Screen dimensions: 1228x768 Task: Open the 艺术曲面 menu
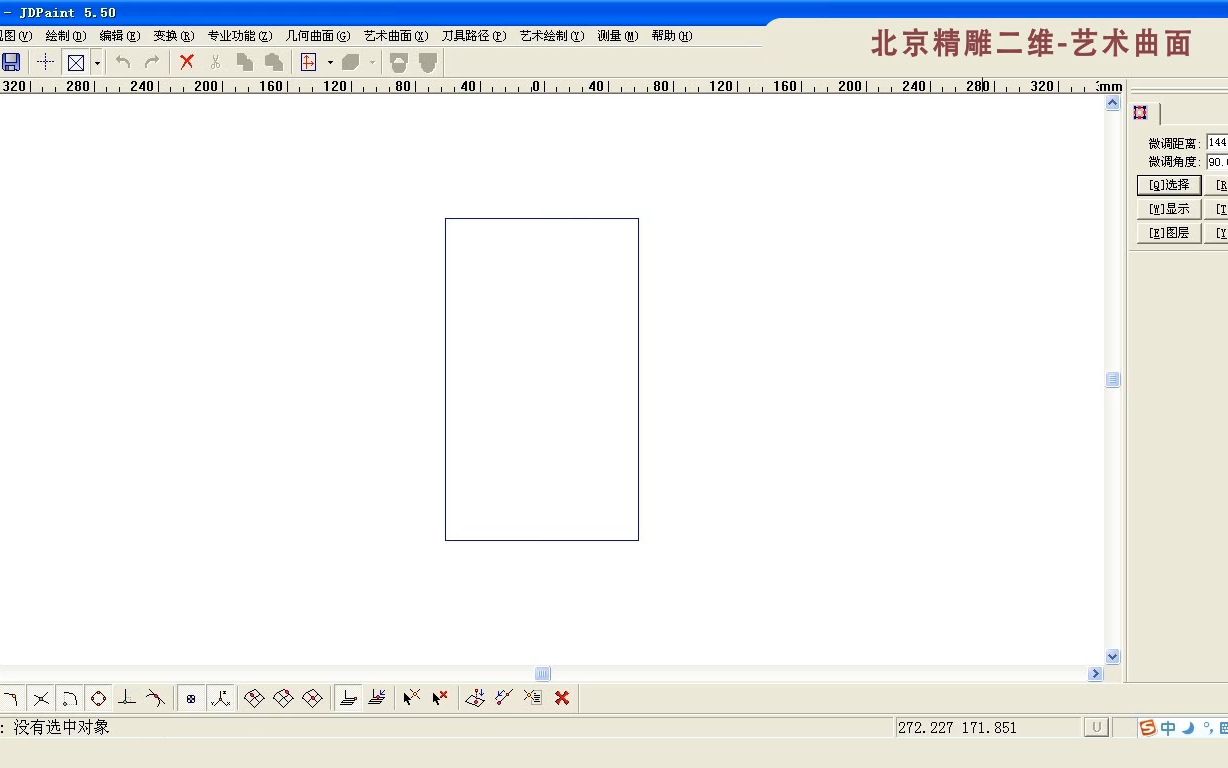click(x=394, y=35)
